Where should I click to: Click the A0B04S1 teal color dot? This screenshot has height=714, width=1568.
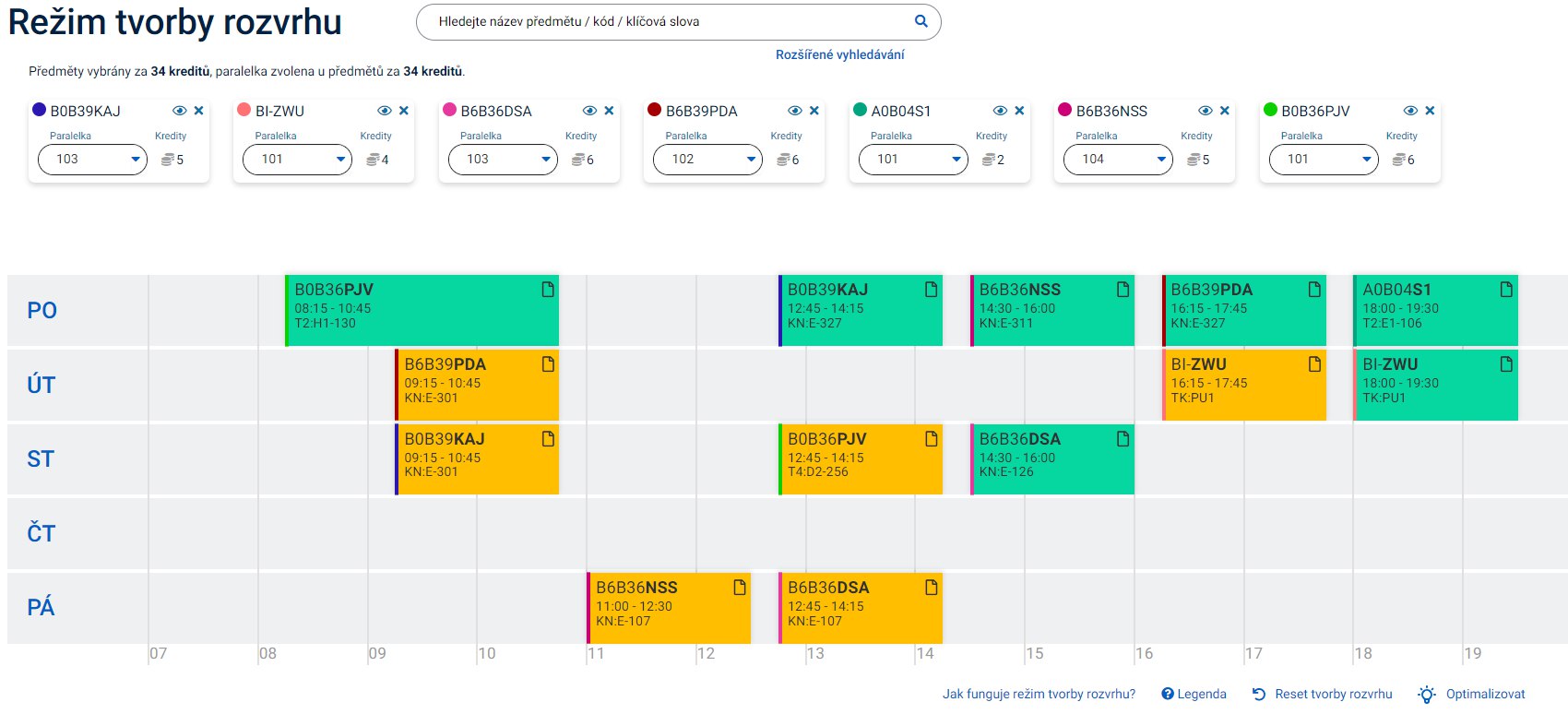(860, 110)
